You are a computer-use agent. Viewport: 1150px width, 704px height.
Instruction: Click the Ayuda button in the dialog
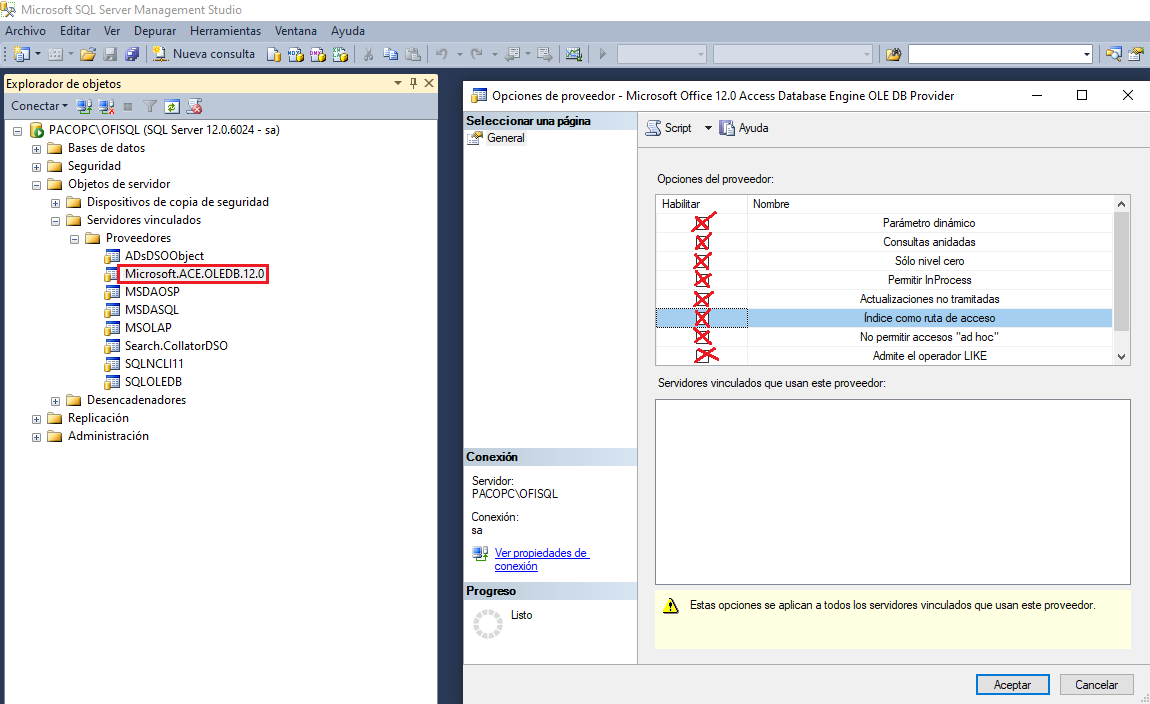pos(744,128)
